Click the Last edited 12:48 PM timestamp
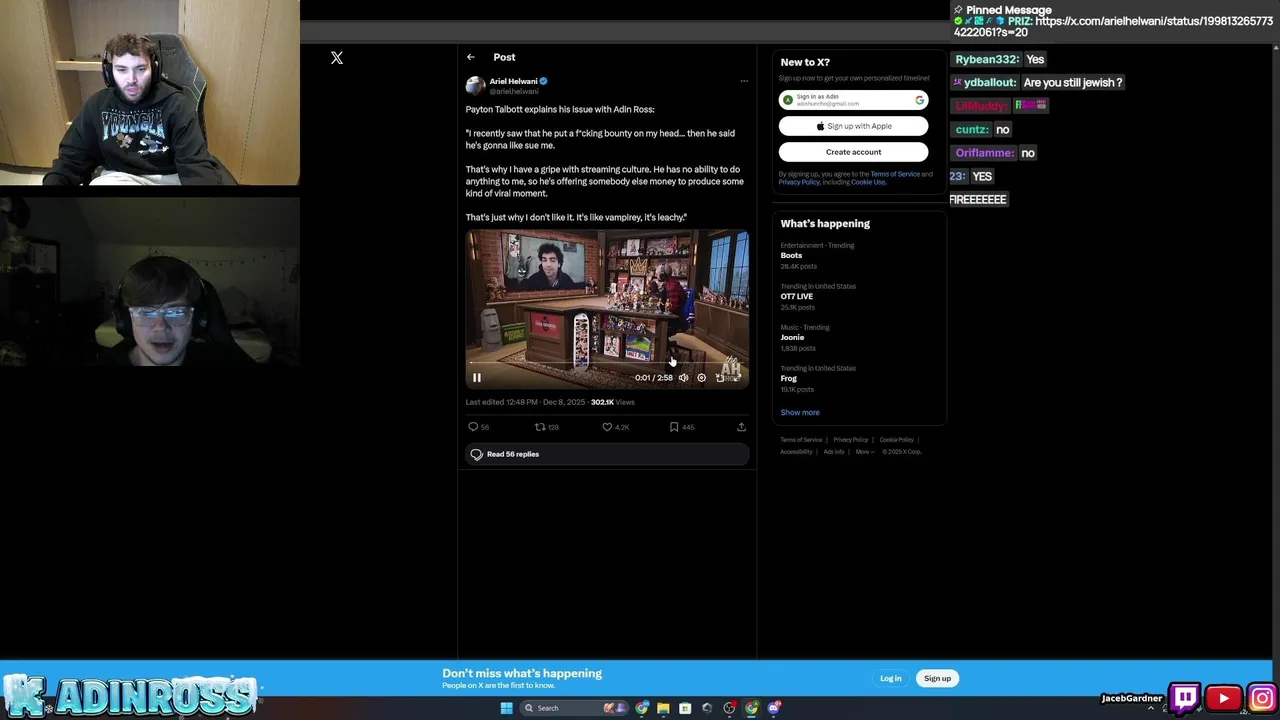 click(x=525, y=402)
